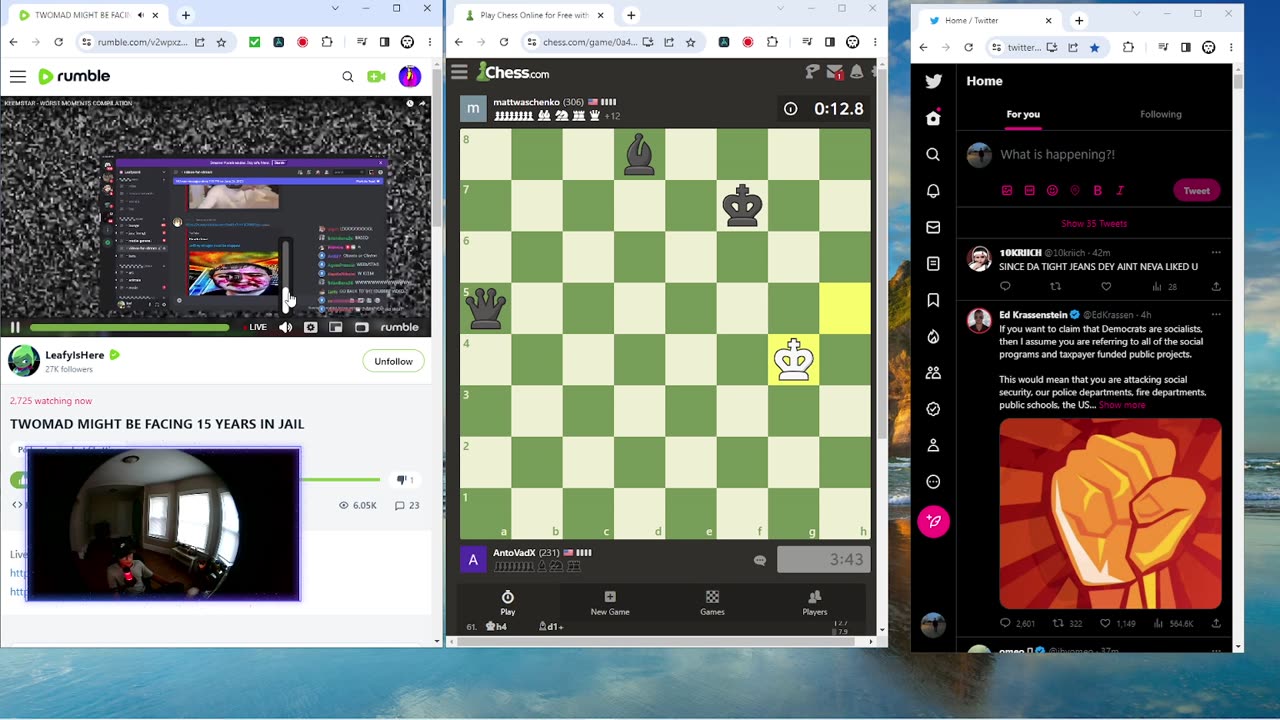Screen dimensions: 1280x720
Task: Click the move Kh4 in the move list
Action: [496, 627]
